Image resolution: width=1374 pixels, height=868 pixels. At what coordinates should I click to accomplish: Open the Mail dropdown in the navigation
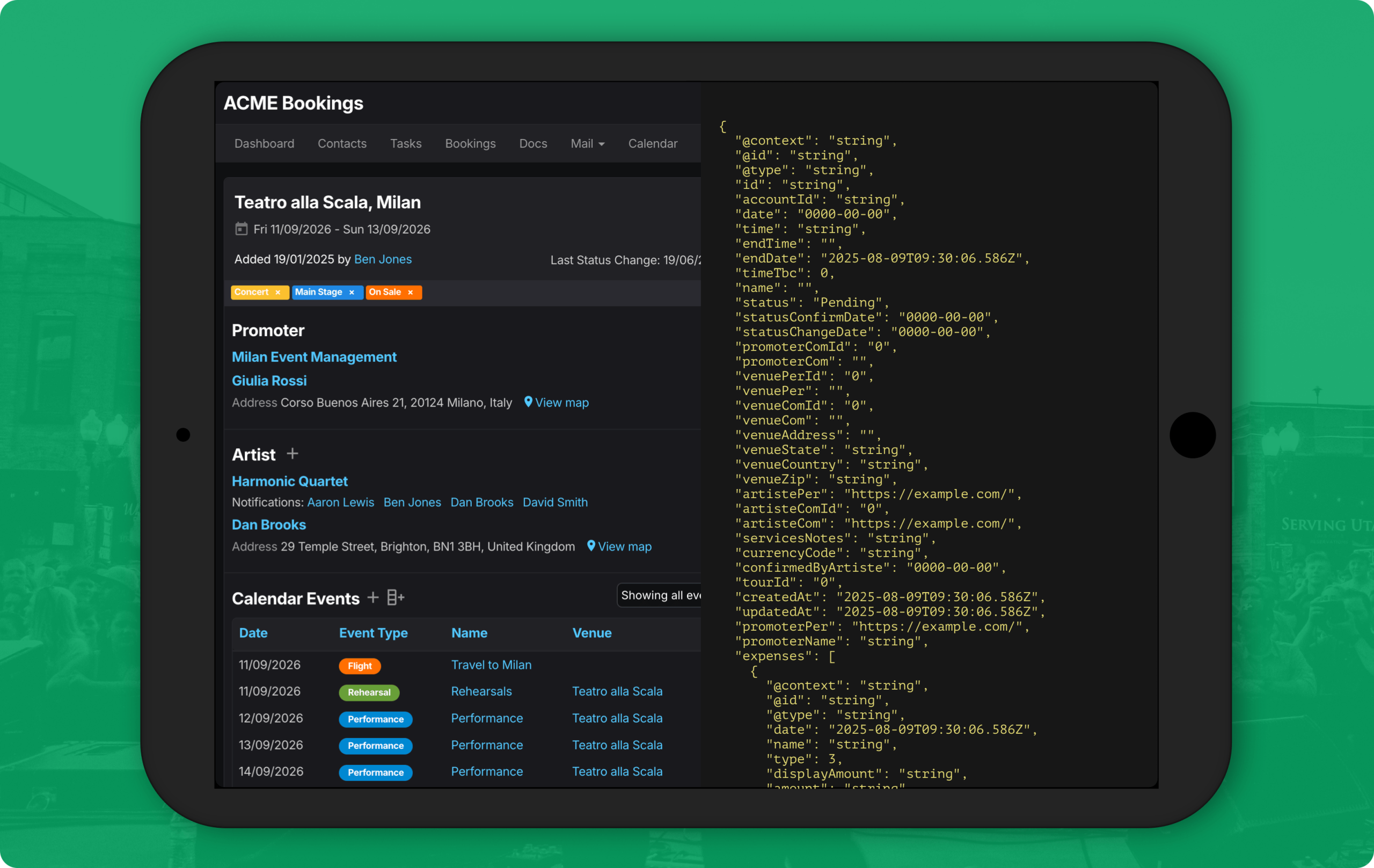click(x=587, y=143)
